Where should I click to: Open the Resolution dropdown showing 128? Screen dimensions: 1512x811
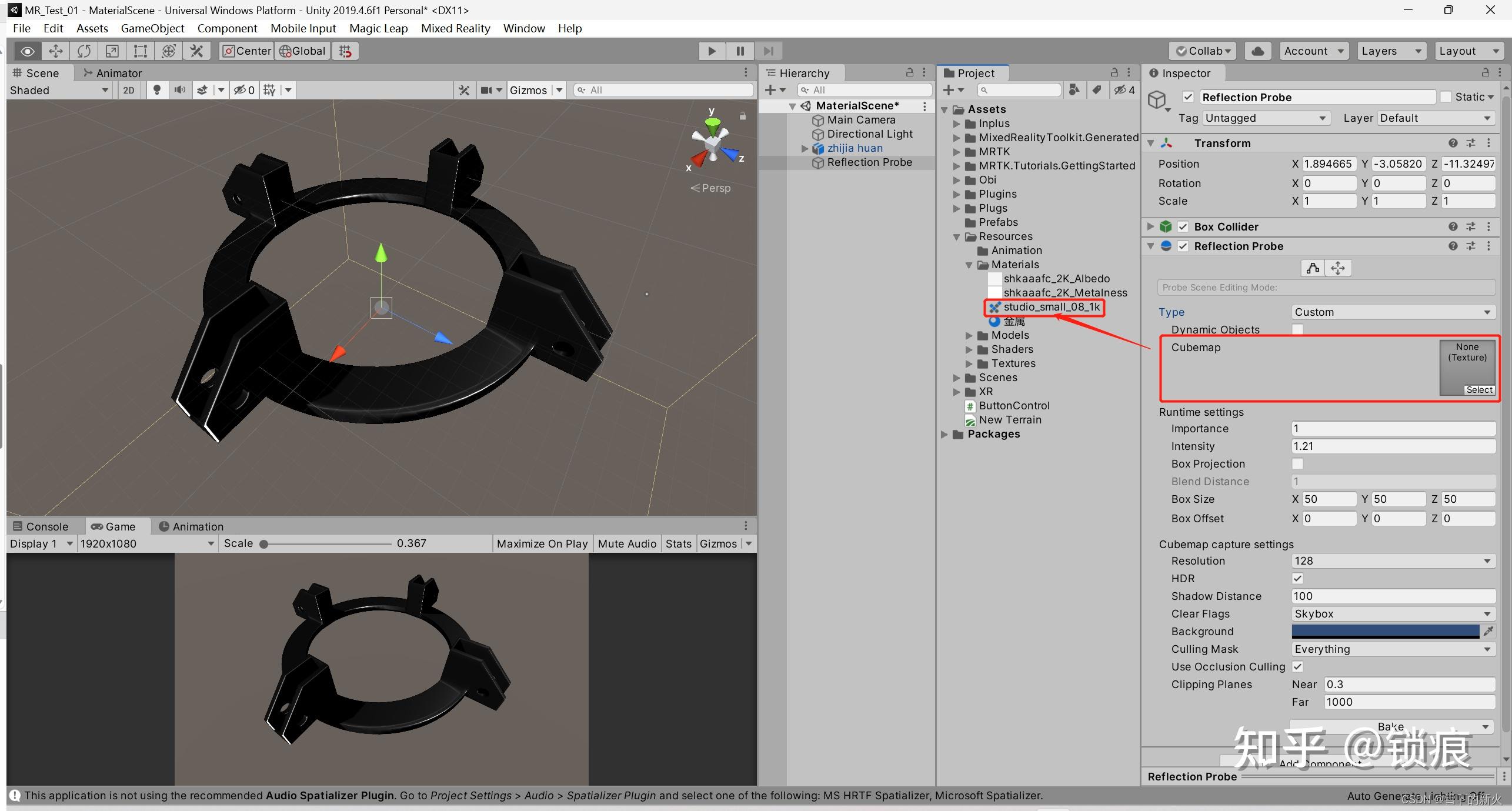[x=1392, y=561]
